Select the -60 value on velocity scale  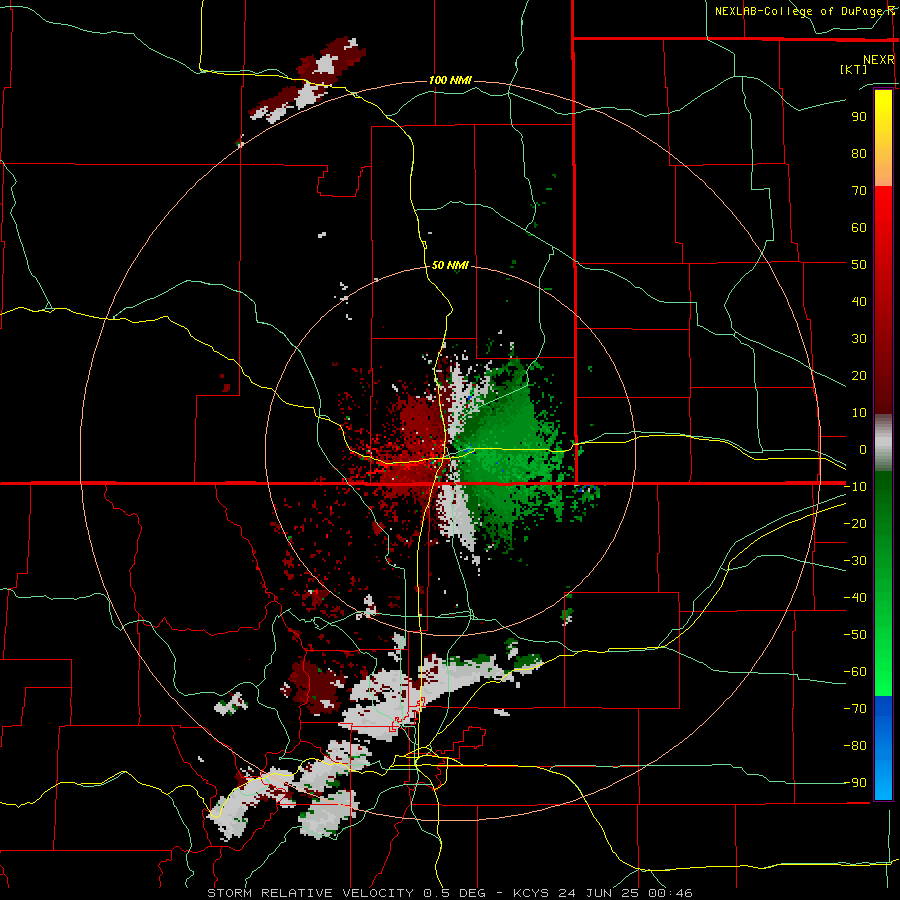pyautogui.click(x=855, y=672)
